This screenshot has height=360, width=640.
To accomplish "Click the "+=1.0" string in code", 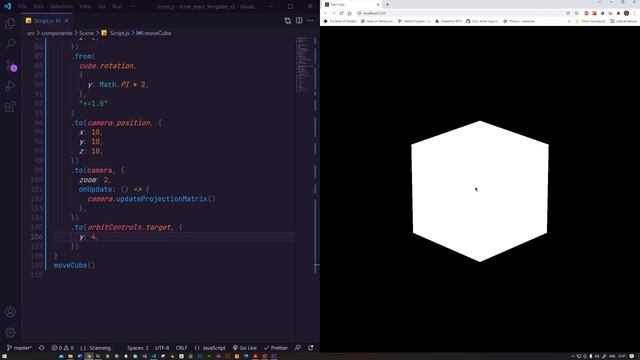I will (93, 104).
